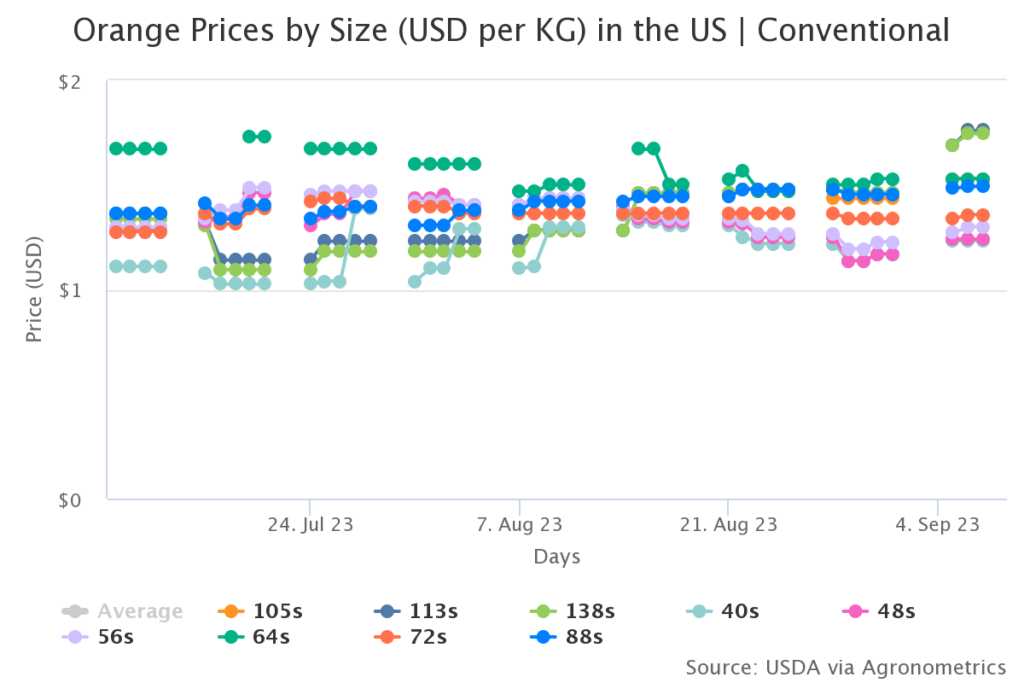Click the Days x-axis title
1024x683 pixels.
pyautogui.click(x=557, y=556)
